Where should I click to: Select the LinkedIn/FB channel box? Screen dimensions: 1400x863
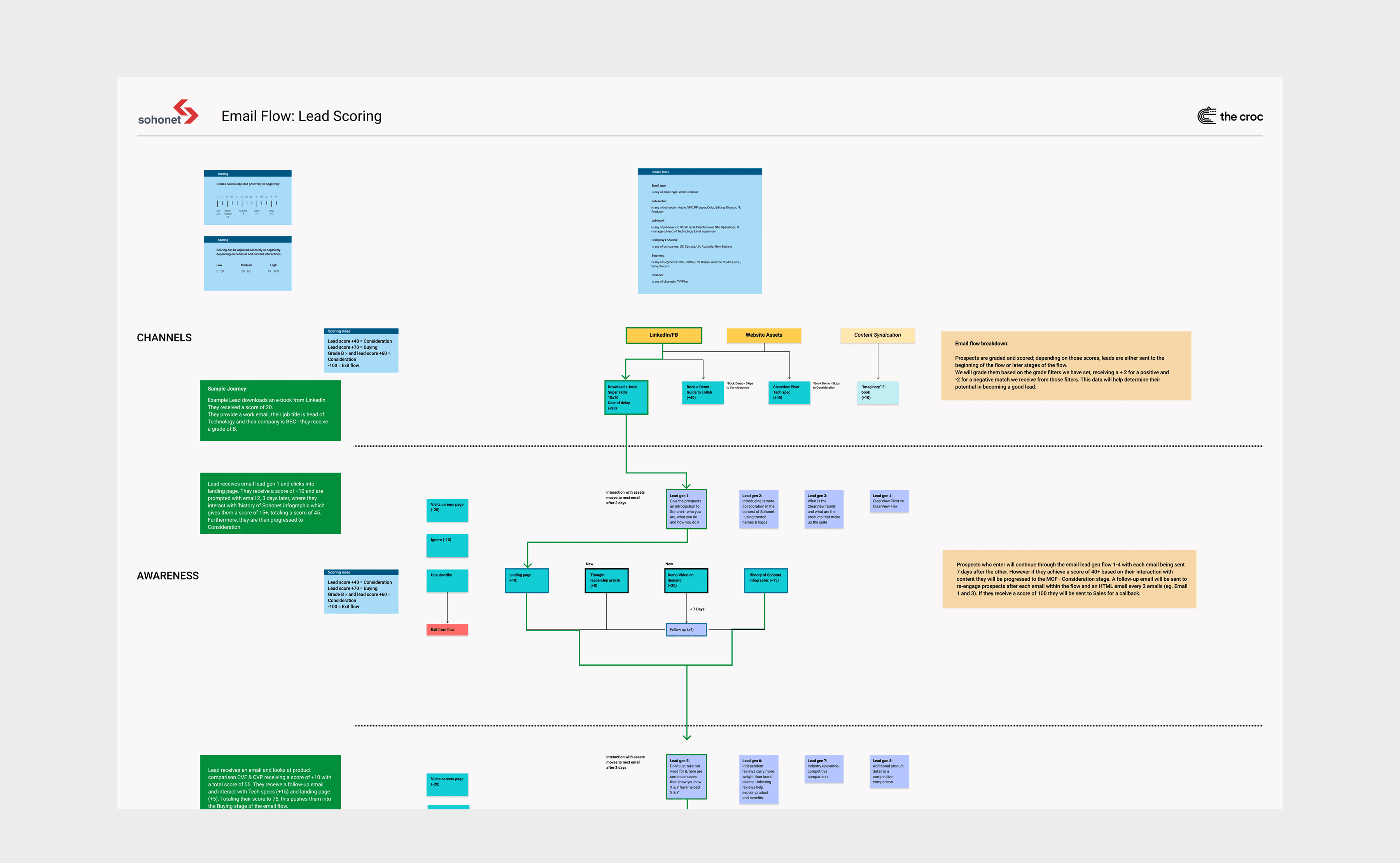pyautogui.click(x=663, y=335)
